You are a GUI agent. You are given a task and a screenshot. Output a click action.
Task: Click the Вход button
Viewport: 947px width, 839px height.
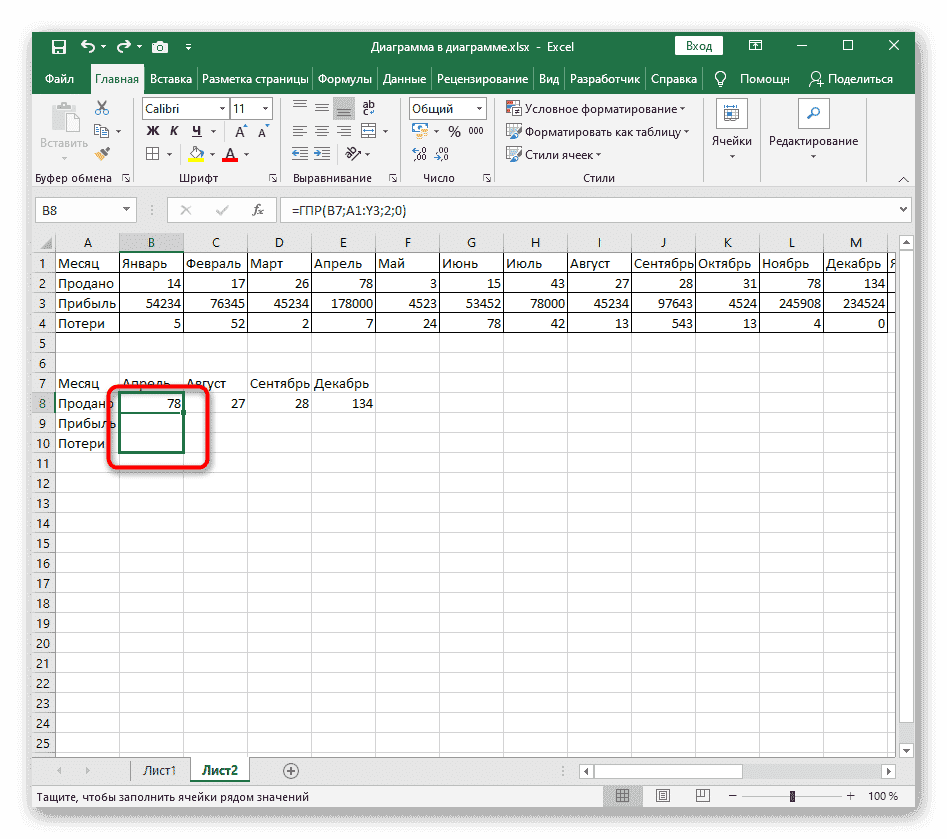click(698, 46)
